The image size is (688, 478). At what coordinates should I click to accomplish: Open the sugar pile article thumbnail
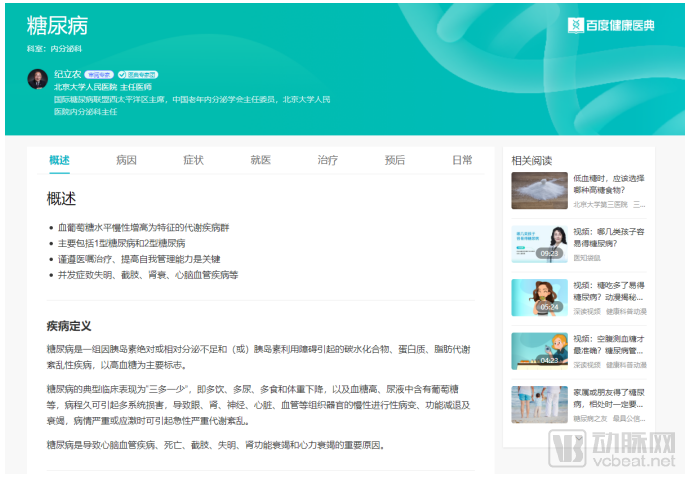click(x=539, y=190)
